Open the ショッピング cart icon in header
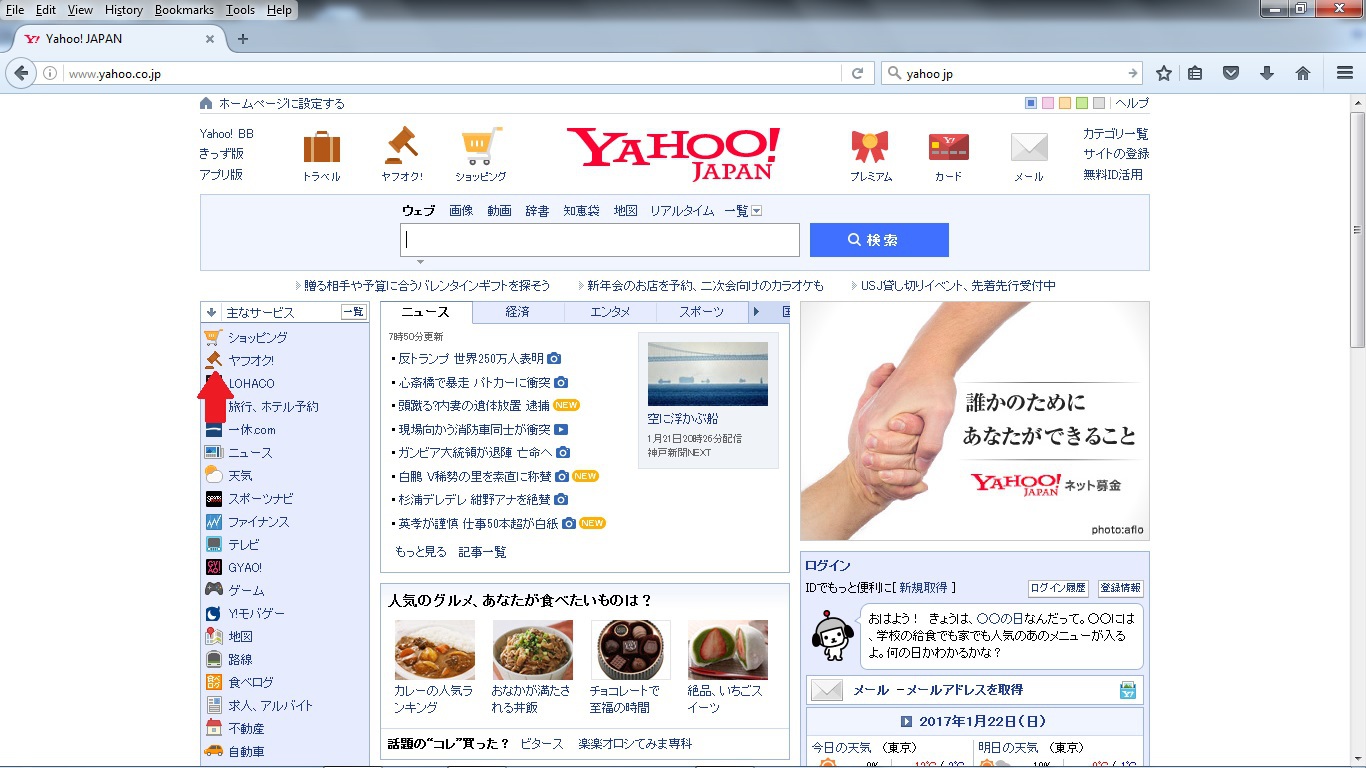 click(481, 146)
